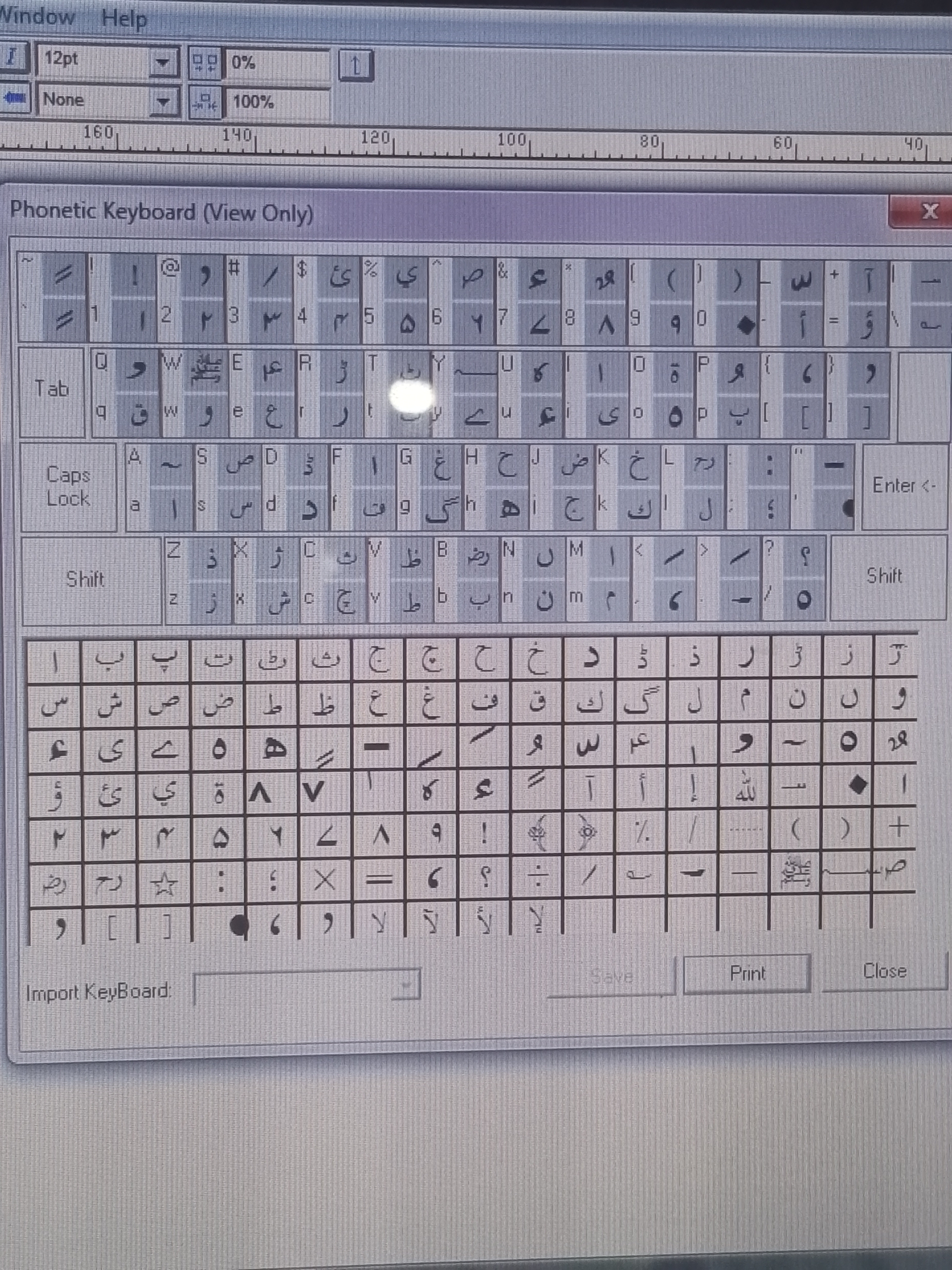Open the Help menu
The height and width of the screenshot is (1270, 952).
point(124,19)
